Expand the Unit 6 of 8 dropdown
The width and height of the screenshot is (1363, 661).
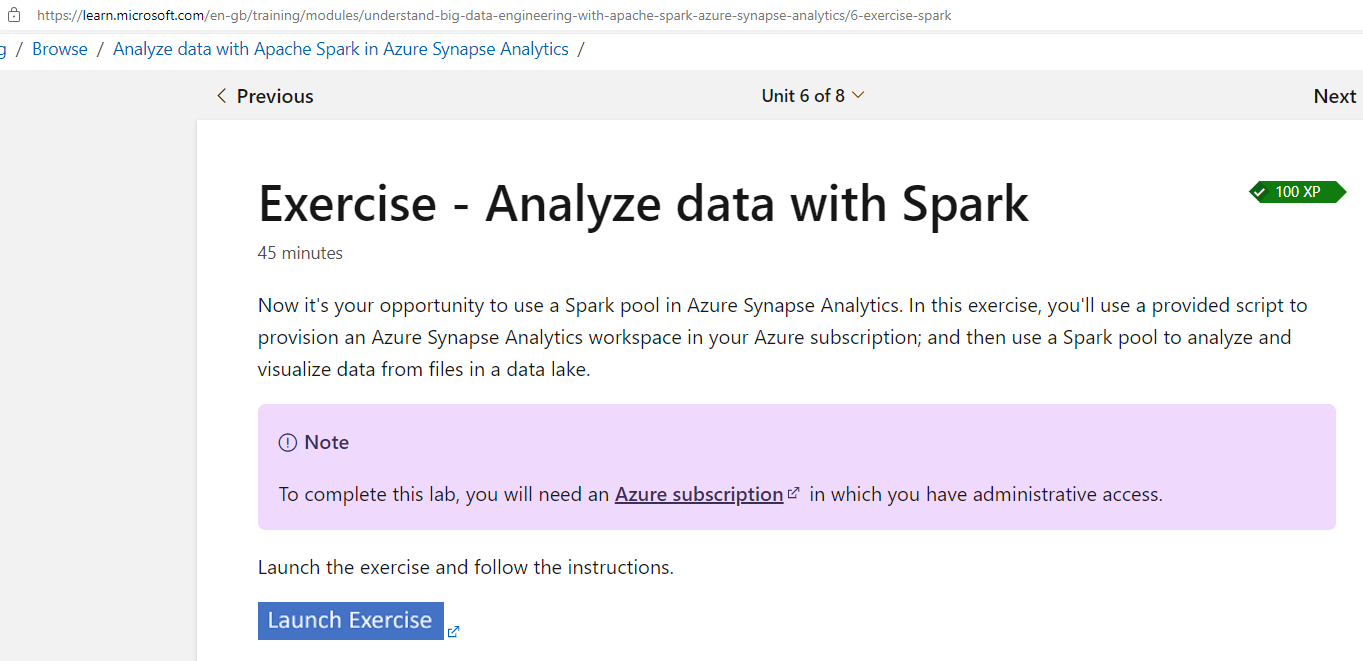(x=813, y=96)
